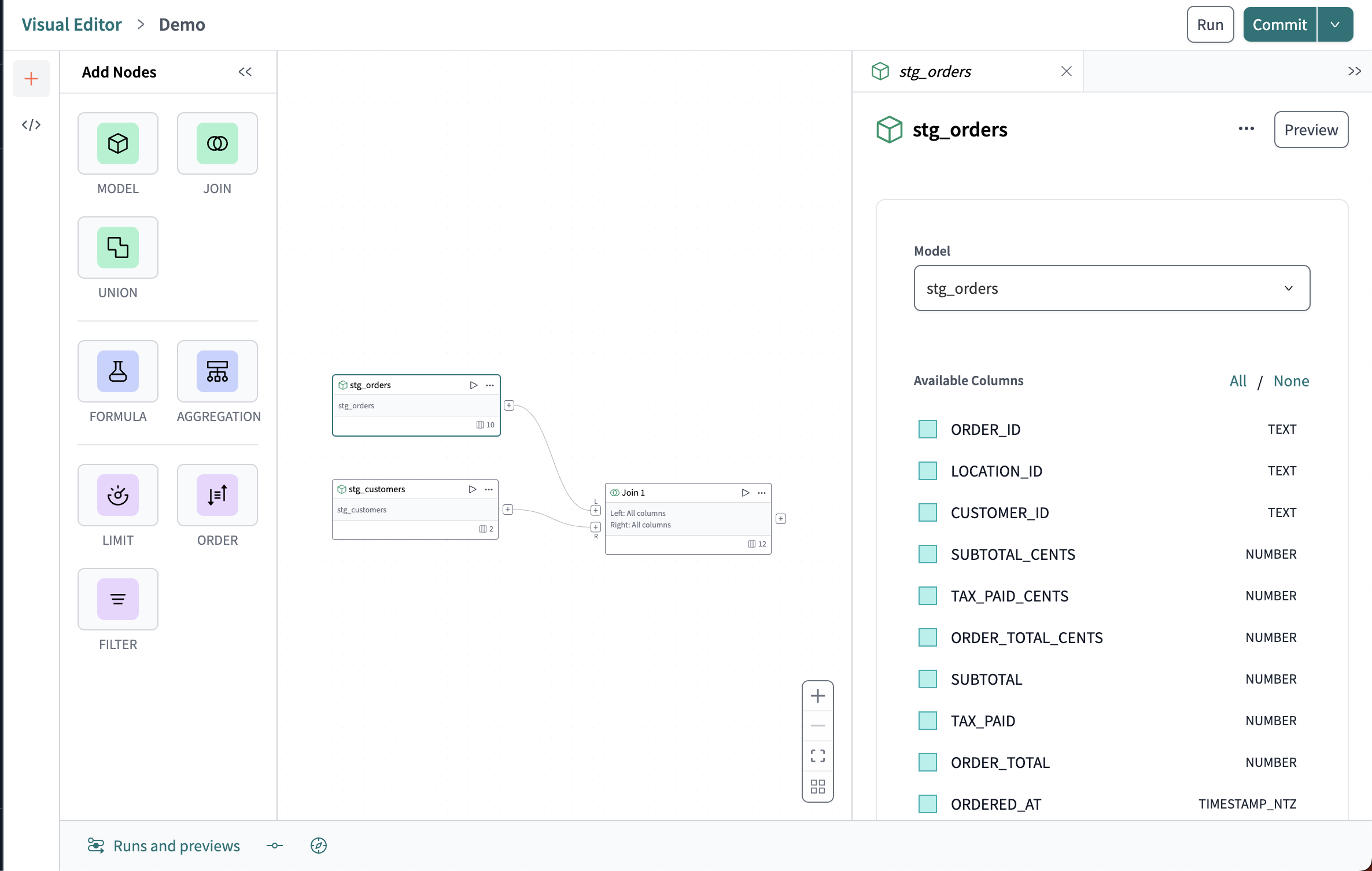Image resolution: width=1372 pixels, height=871 pixels.
Task: Open the Join 1 node options menu
Action: pyautogui.click(x=761, y=492)
